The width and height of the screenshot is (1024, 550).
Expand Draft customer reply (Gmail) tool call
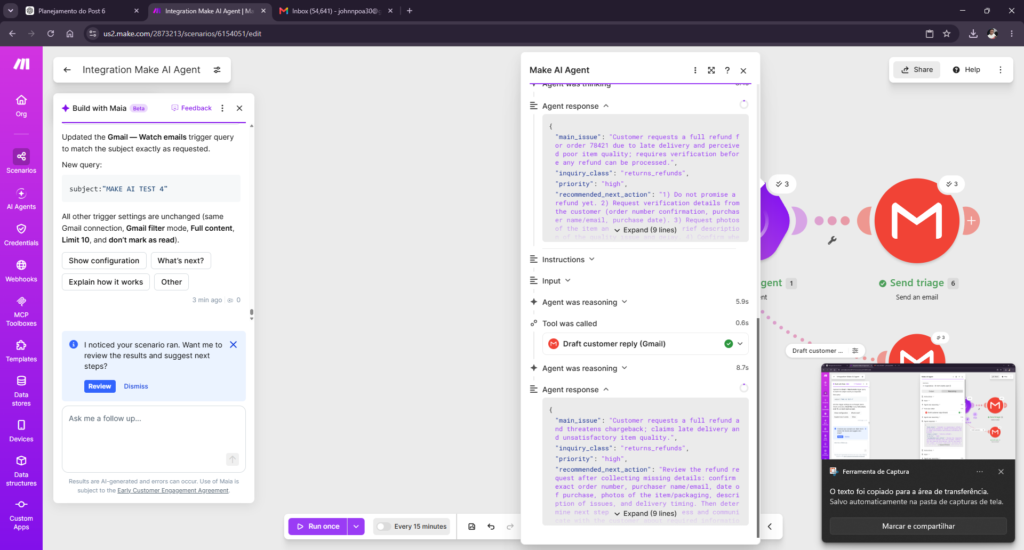click(740, 344)
